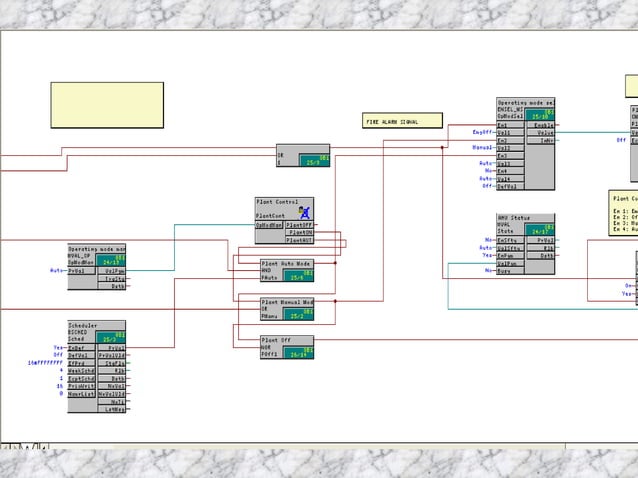Image resolution: width=638 pixels, height=478 pixels.
Task: Select the BMO Status block title
Action: tap(513, 217)
